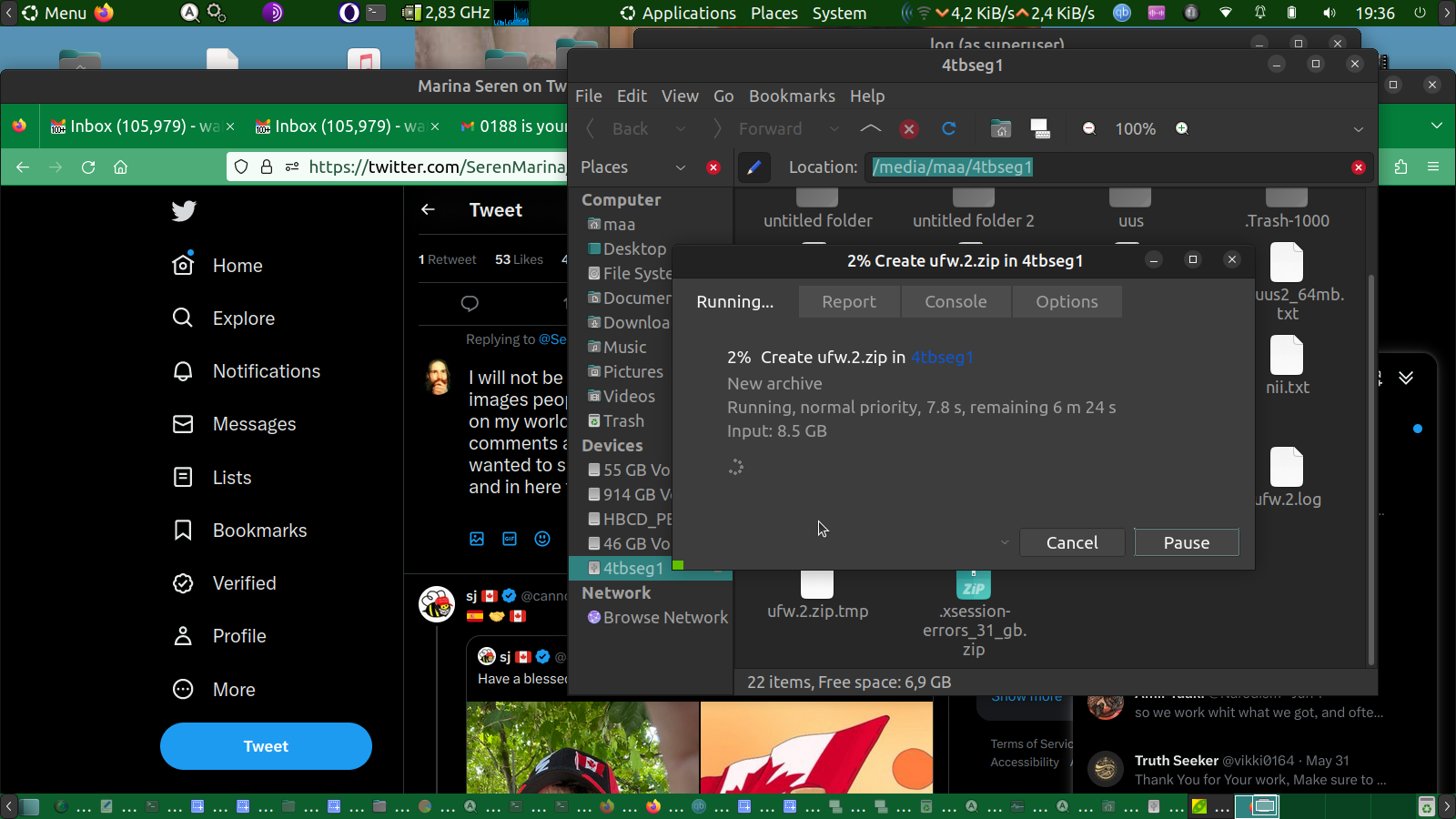Open the View menu in the file manager
This screenshot has height=819, width=1456.
tap(680, 96)
